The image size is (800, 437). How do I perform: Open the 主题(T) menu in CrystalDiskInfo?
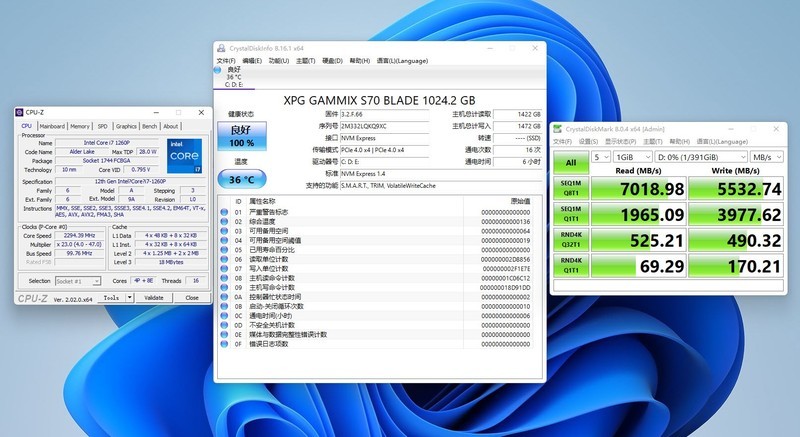coord(306,61)
